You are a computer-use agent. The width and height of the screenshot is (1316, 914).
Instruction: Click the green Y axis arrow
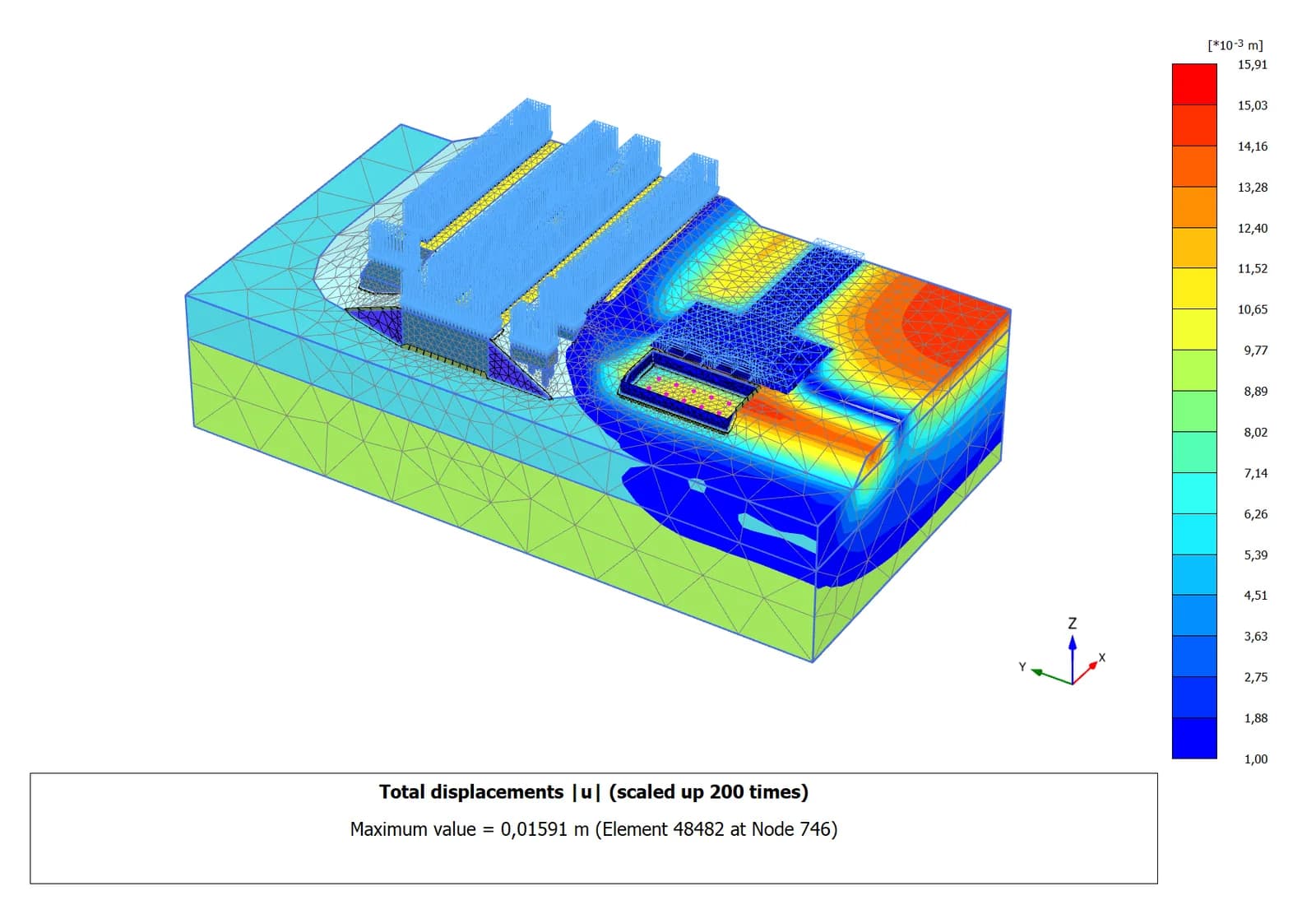coord(1051,676)
